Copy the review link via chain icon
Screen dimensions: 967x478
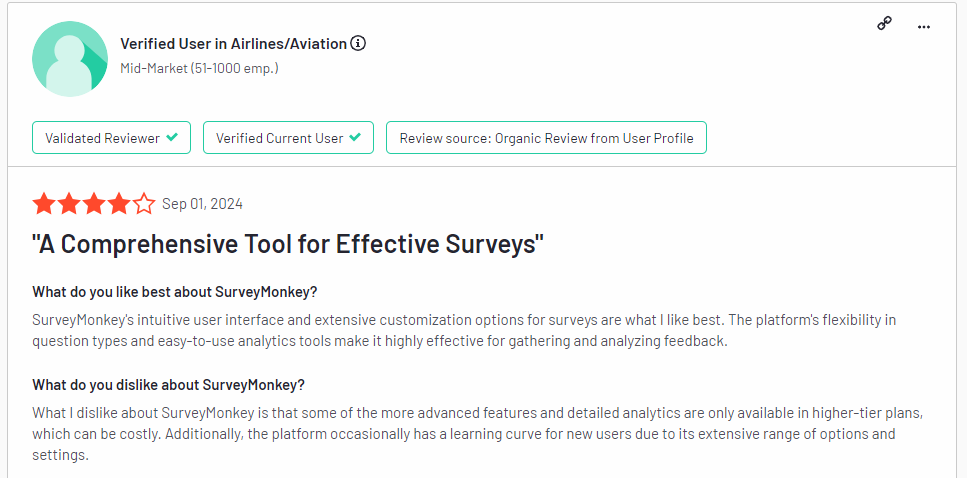pyautogui.click(x=884, y=24)
